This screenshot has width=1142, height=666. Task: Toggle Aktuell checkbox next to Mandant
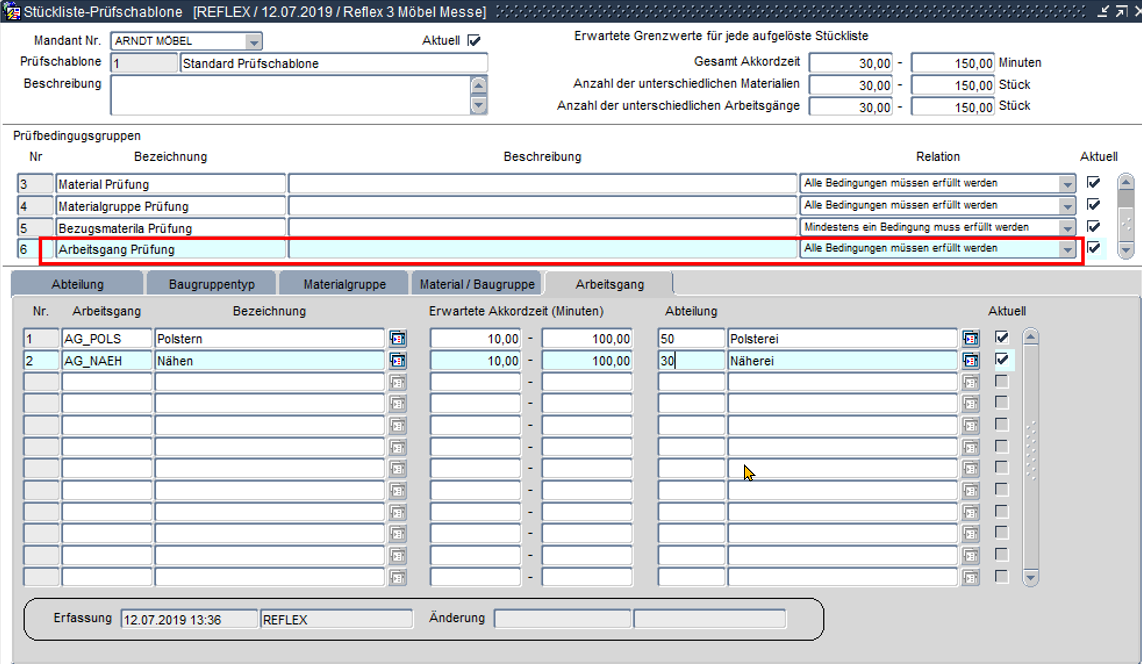pyautogui.click(x=474, y=41)
